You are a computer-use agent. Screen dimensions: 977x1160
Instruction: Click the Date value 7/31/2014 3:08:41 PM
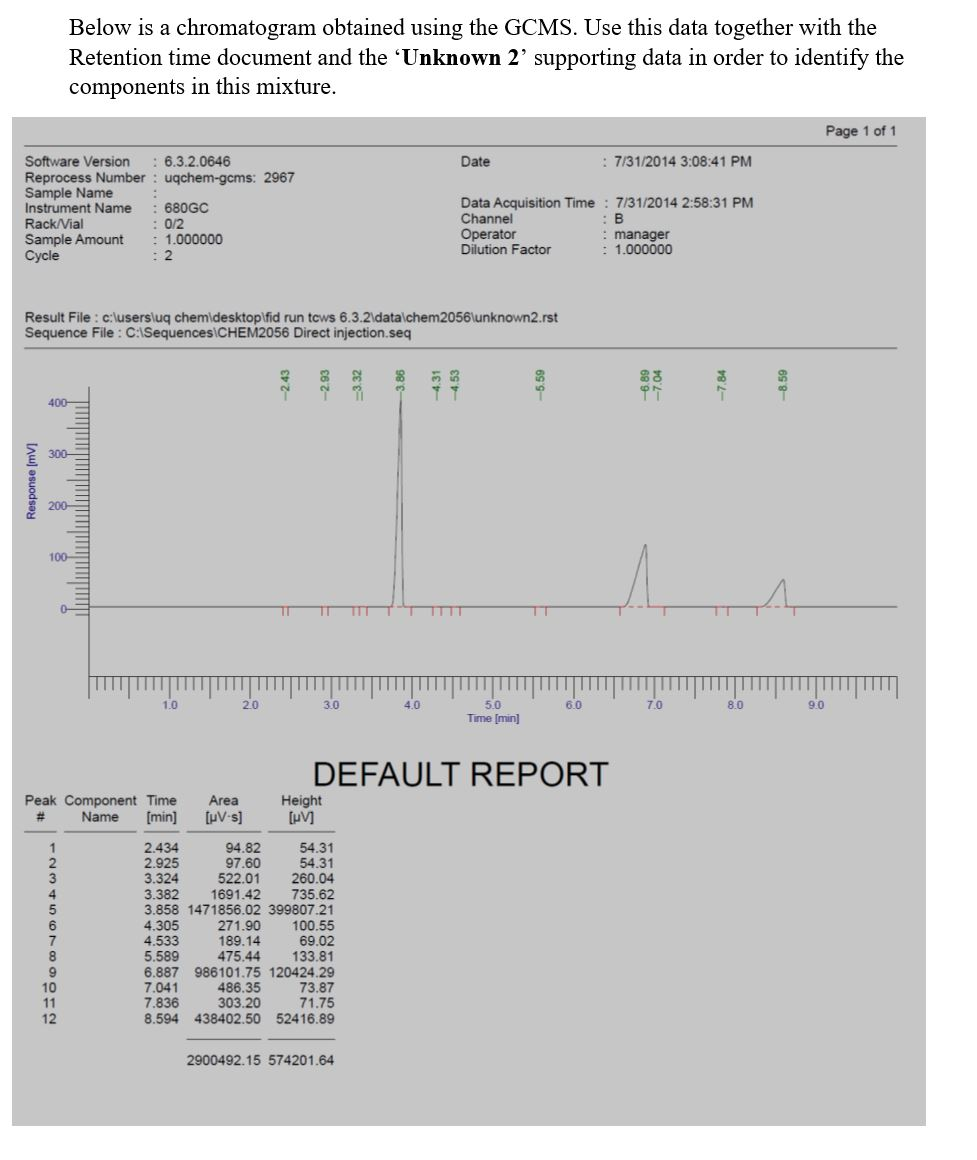coord(683,161)
